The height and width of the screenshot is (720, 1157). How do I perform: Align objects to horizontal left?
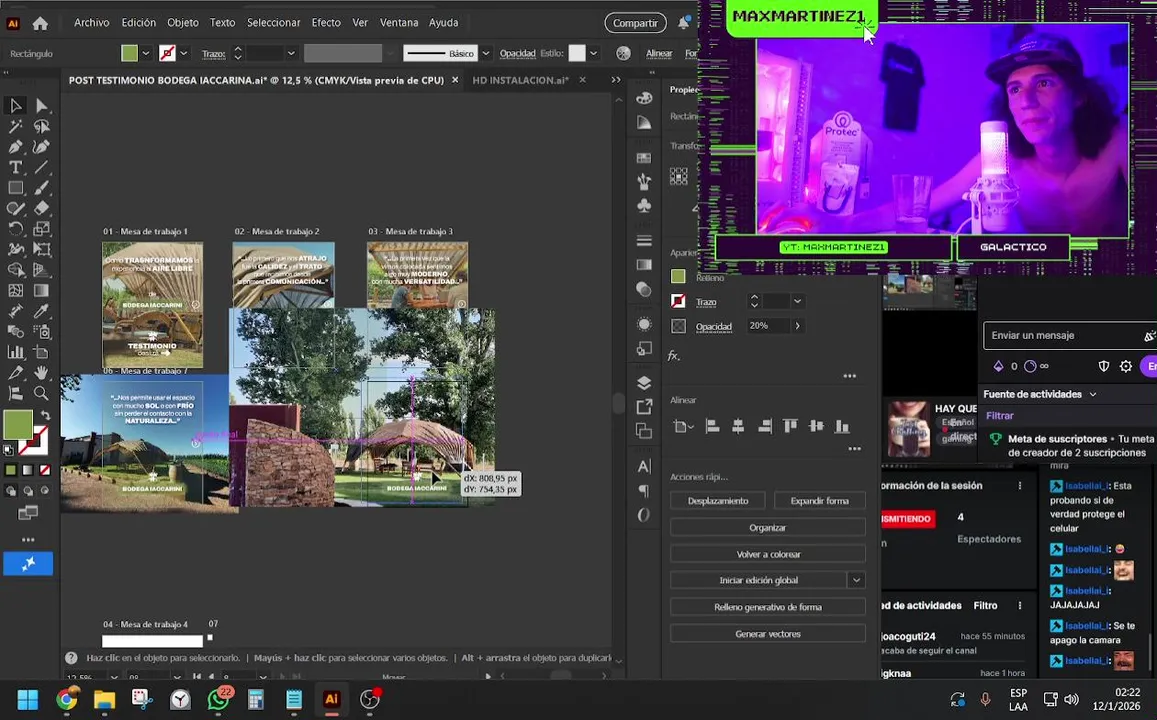[x=713, y=426]
